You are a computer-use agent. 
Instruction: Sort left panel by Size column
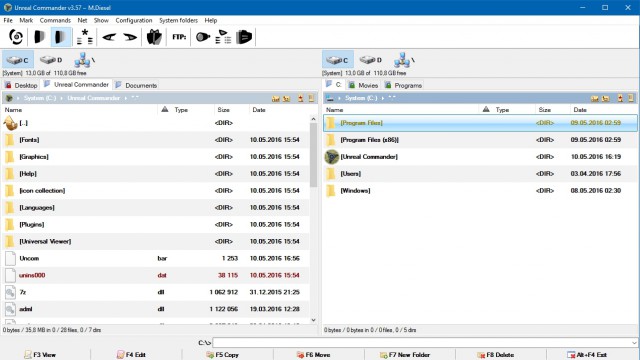231,110
